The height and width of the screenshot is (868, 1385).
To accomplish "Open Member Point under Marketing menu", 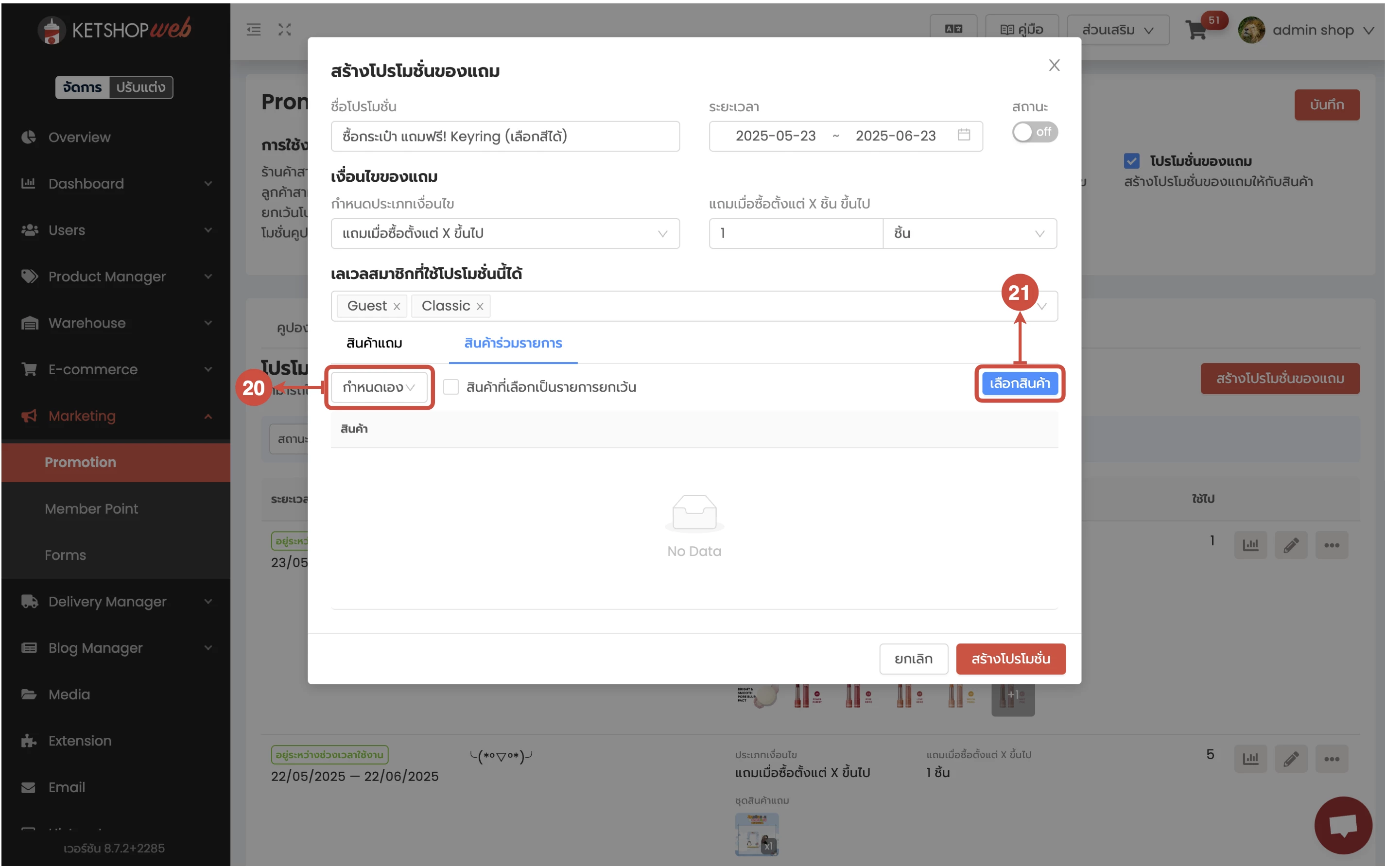I will [x=91, y=508].
